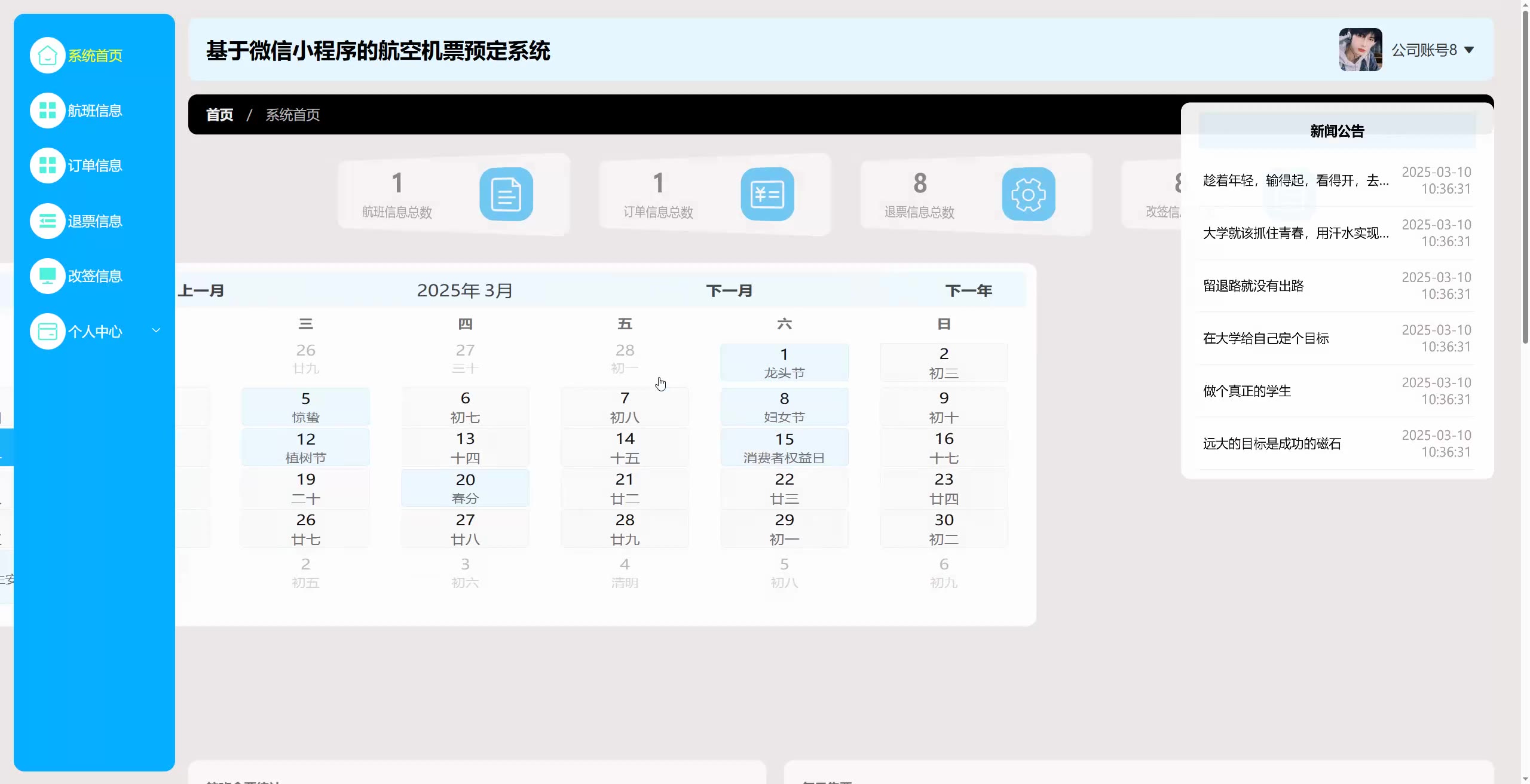Click the yen ticket icon on 订单信息总数 card

click(767, 194)
